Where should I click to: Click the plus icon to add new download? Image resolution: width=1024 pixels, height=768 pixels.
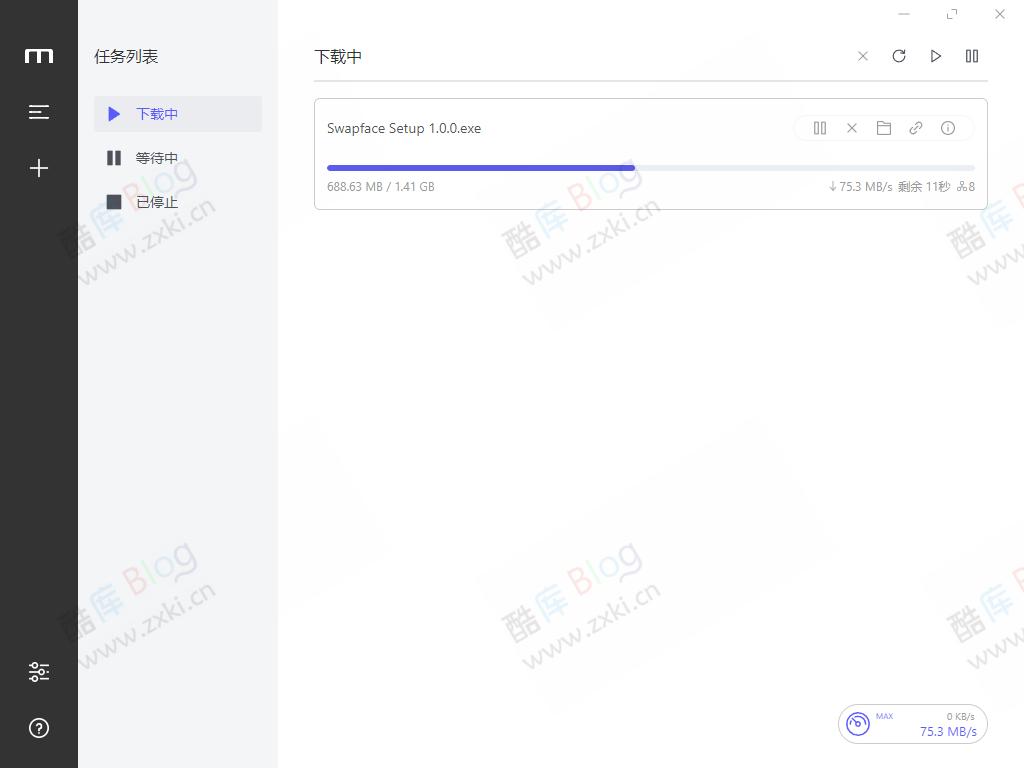point(39,168)
